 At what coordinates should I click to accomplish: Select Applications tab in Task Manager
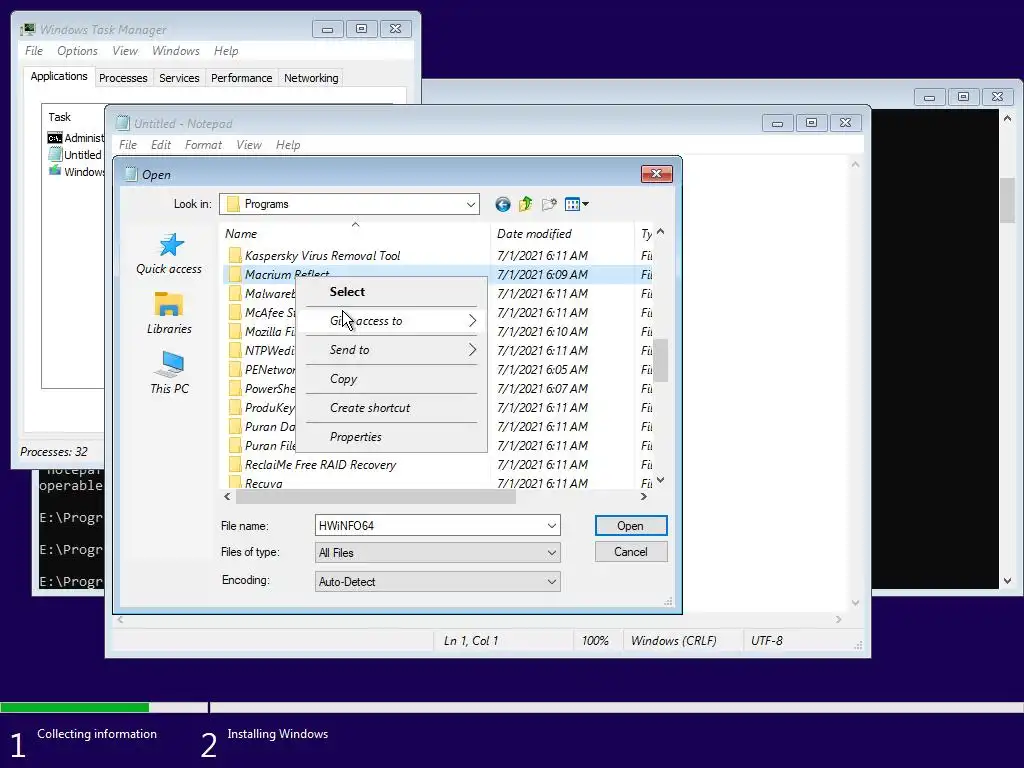tap(59, 76)
